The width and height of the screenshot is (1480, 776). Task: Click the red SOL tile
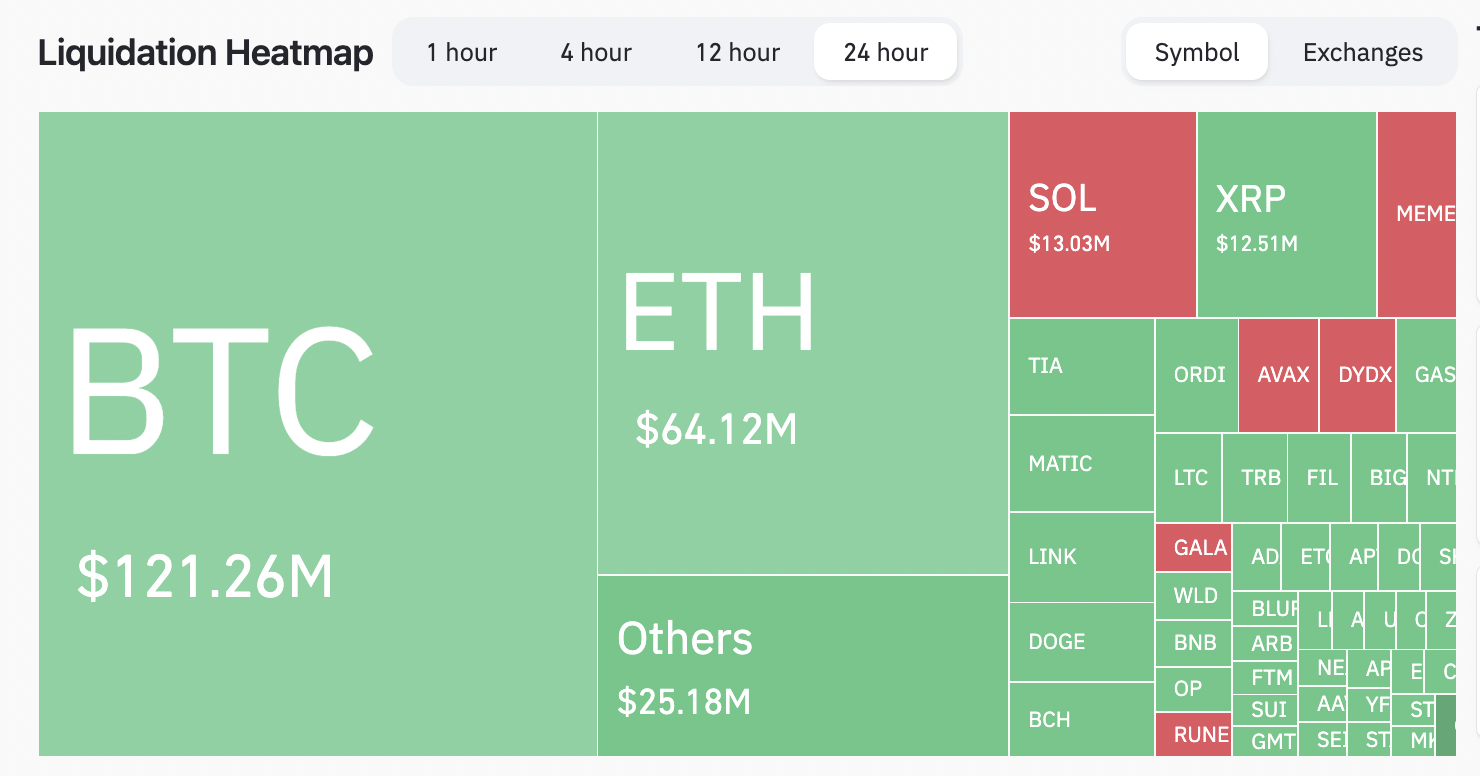[x=1102, y=214]
